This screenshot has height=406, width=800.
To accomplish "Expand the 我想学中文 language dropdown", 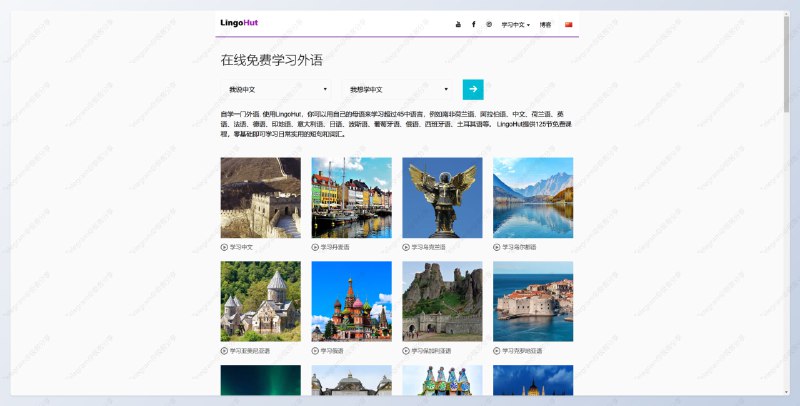I will click(398, 89).
